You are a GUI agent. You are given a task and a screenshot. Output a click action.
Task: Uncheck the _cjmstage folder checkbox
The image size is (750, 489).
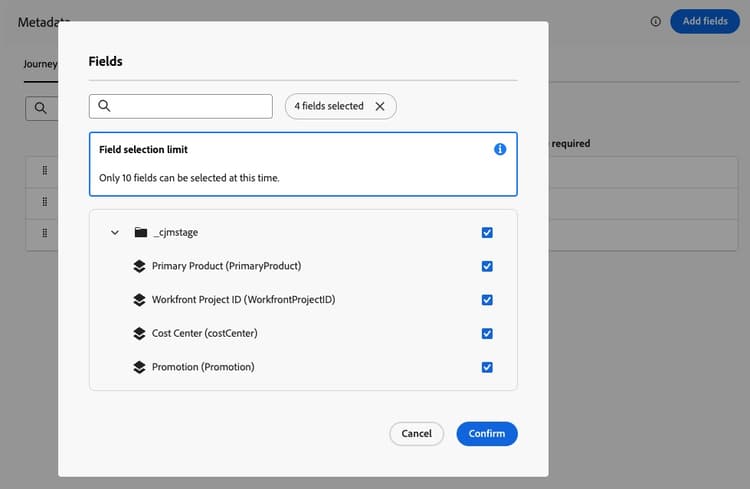pos(487,233)
